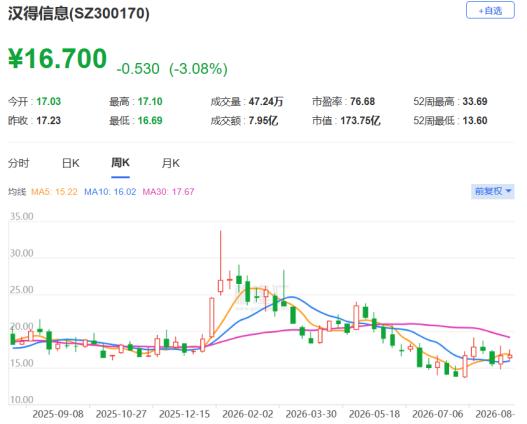Screen dimensions: 527x424
Task: Select the 周K chart tab
Action: [x=120, y=163]
